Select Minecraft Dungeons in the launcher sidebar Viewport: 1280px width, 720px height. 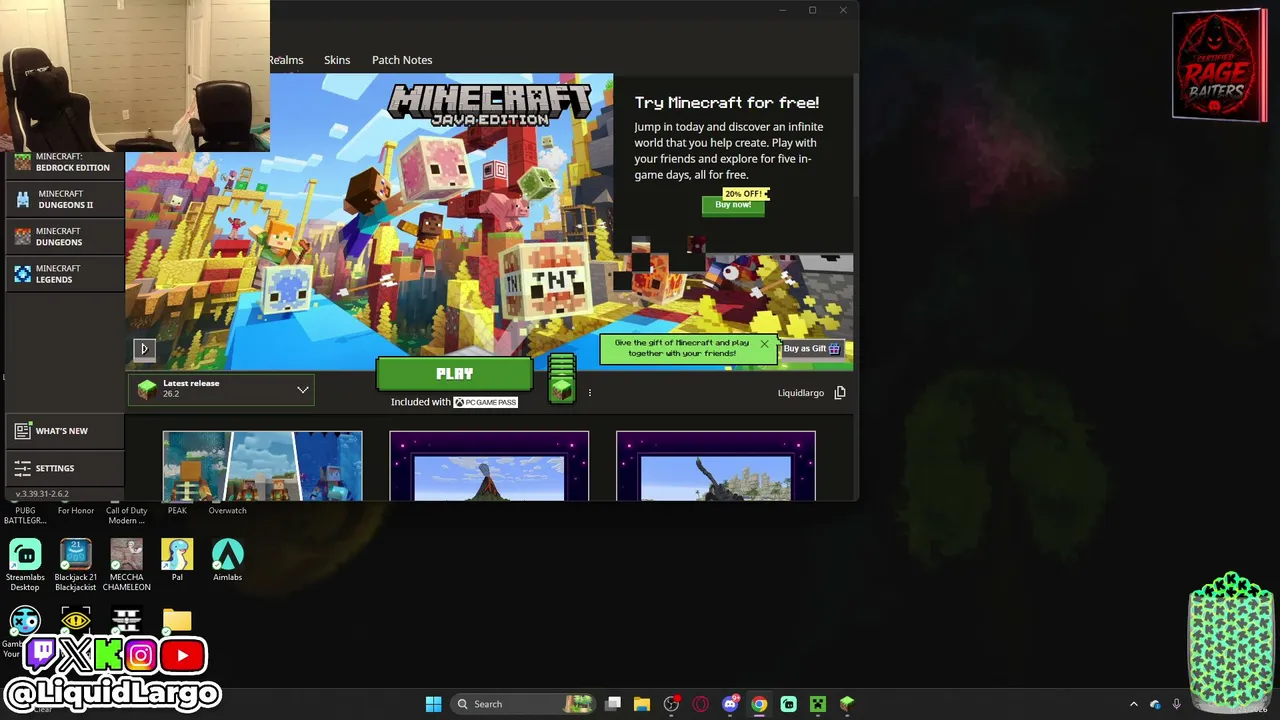point(65,237)
